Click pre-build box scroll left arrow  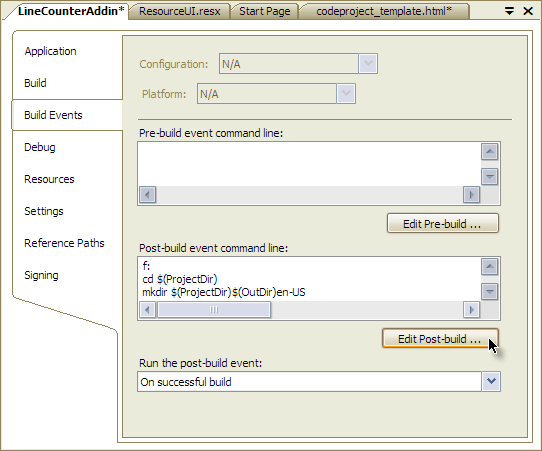148,195
